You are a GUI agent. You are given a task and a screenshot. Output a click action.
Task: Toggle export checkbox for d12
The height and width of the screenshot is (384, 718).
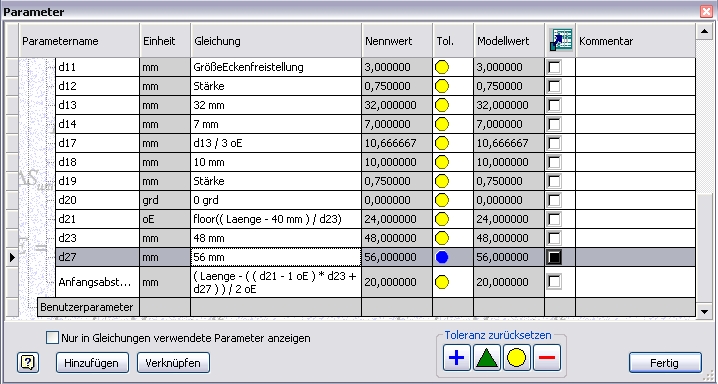(x=554, y=86)
